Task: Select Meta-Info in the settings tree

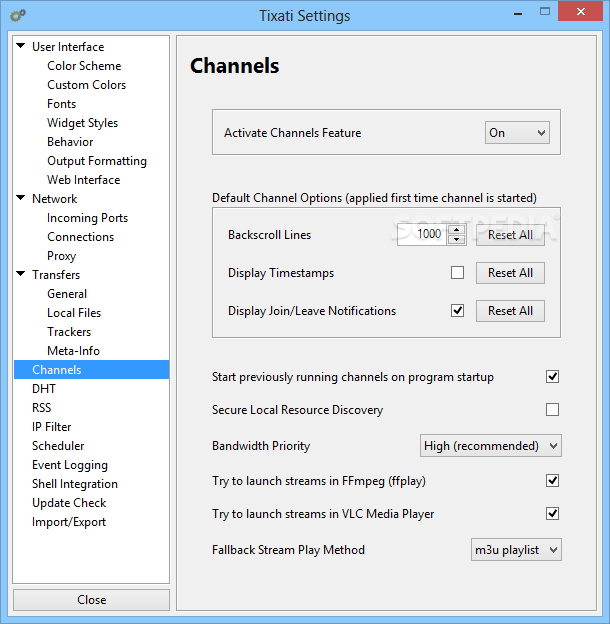Action: [73, 351]
